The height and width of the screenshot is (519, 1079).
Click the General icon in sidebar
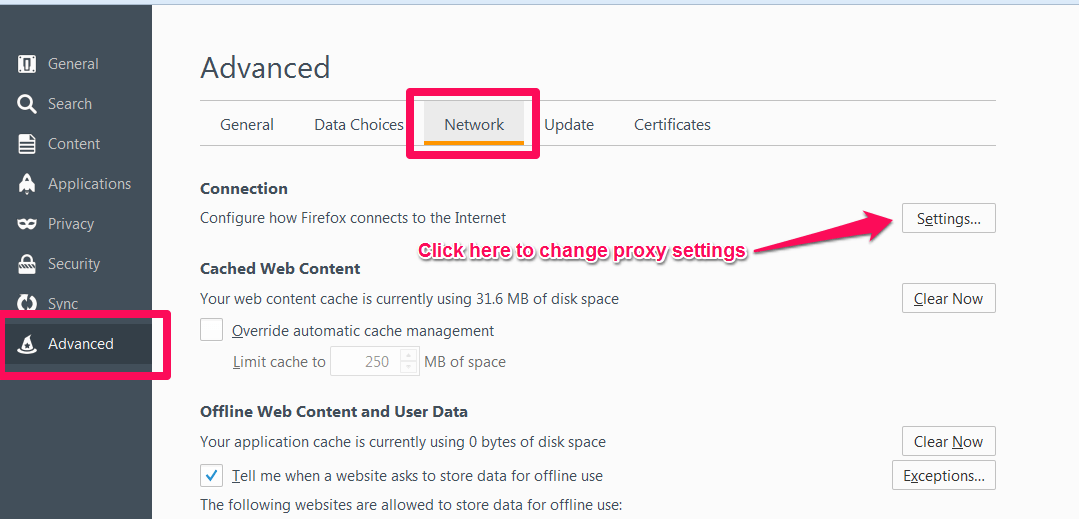tap(27, 64)
